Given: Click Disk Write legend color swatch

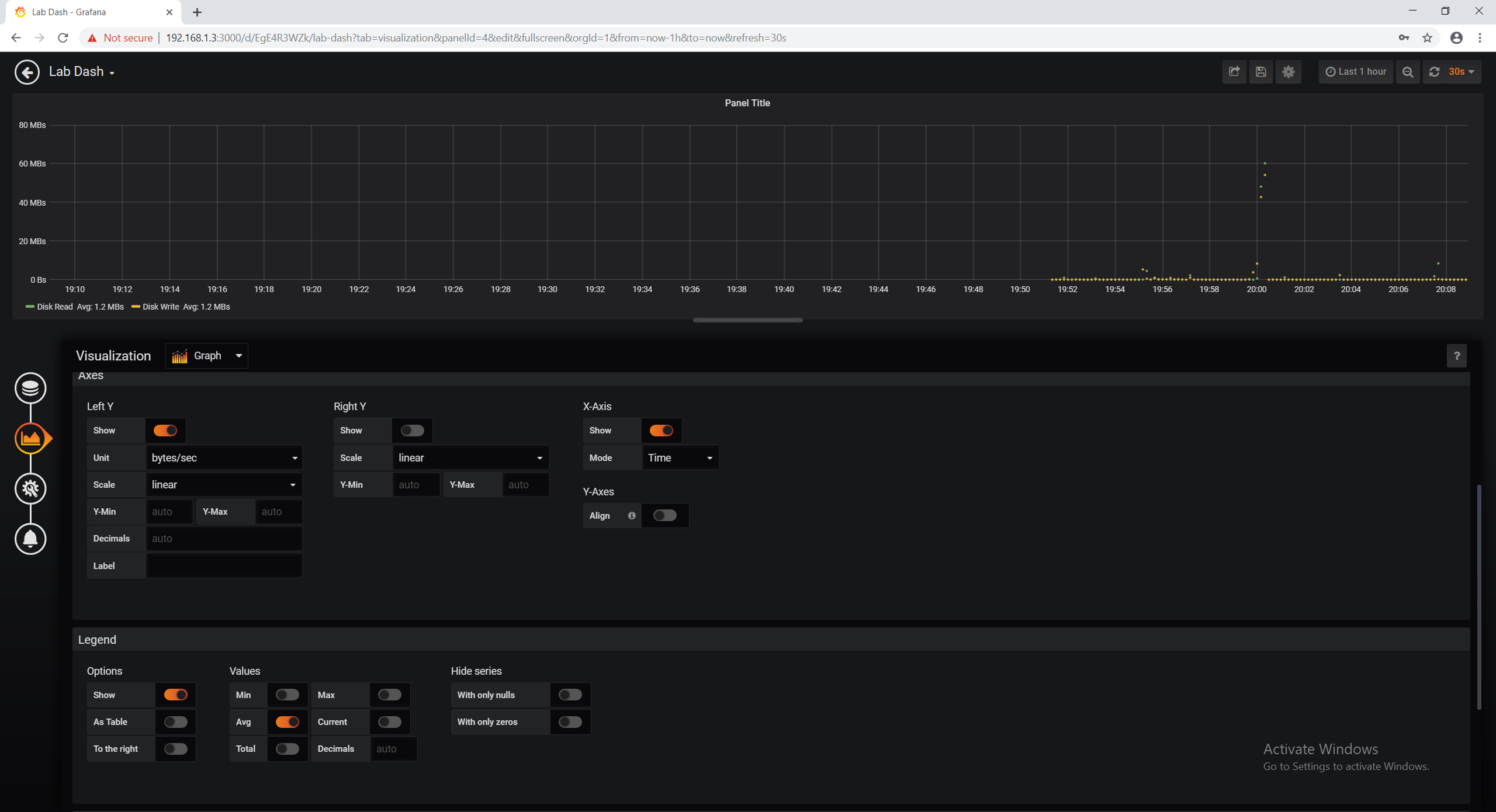Looking at the screenshot, I should pos(136,307).
